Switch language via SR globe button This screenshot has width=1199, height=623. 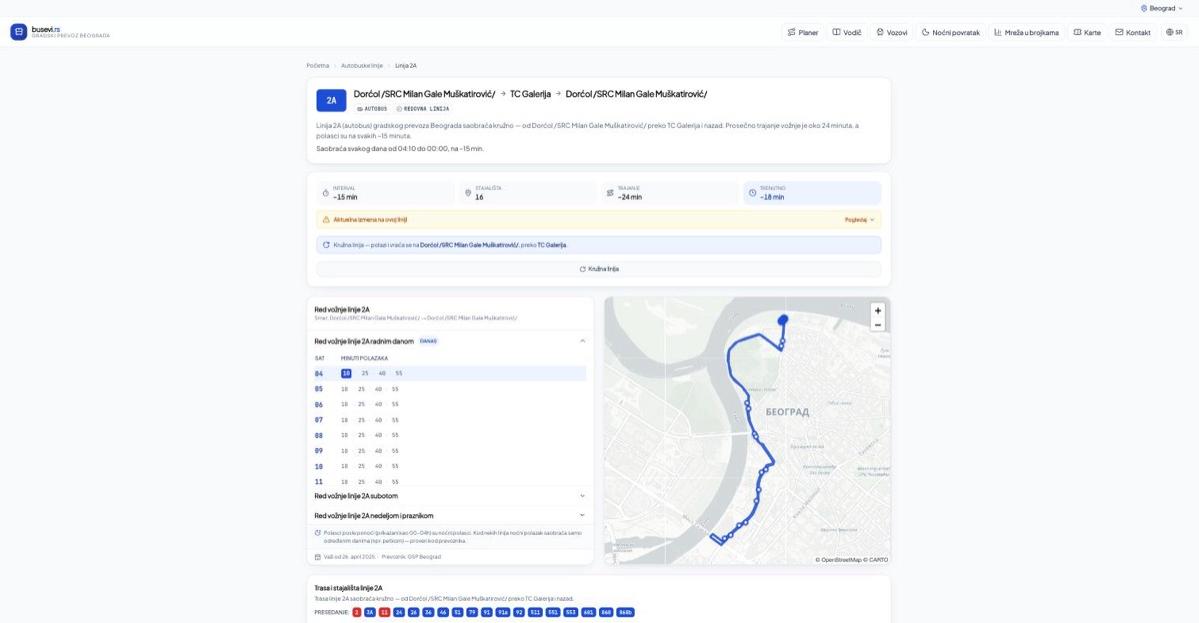coord(1174,32)
